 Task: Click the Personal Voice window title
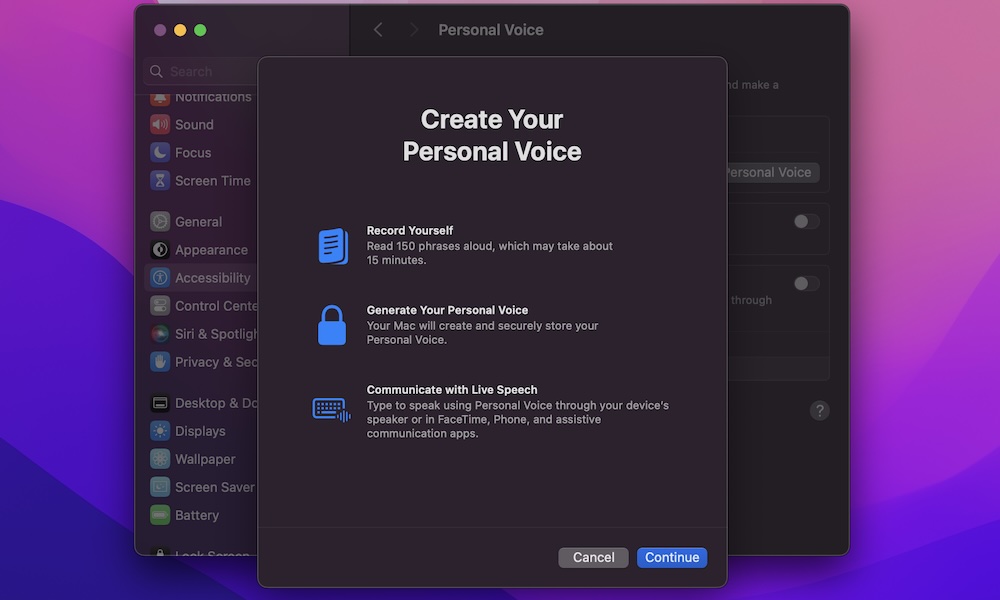(x=490, y=30)
